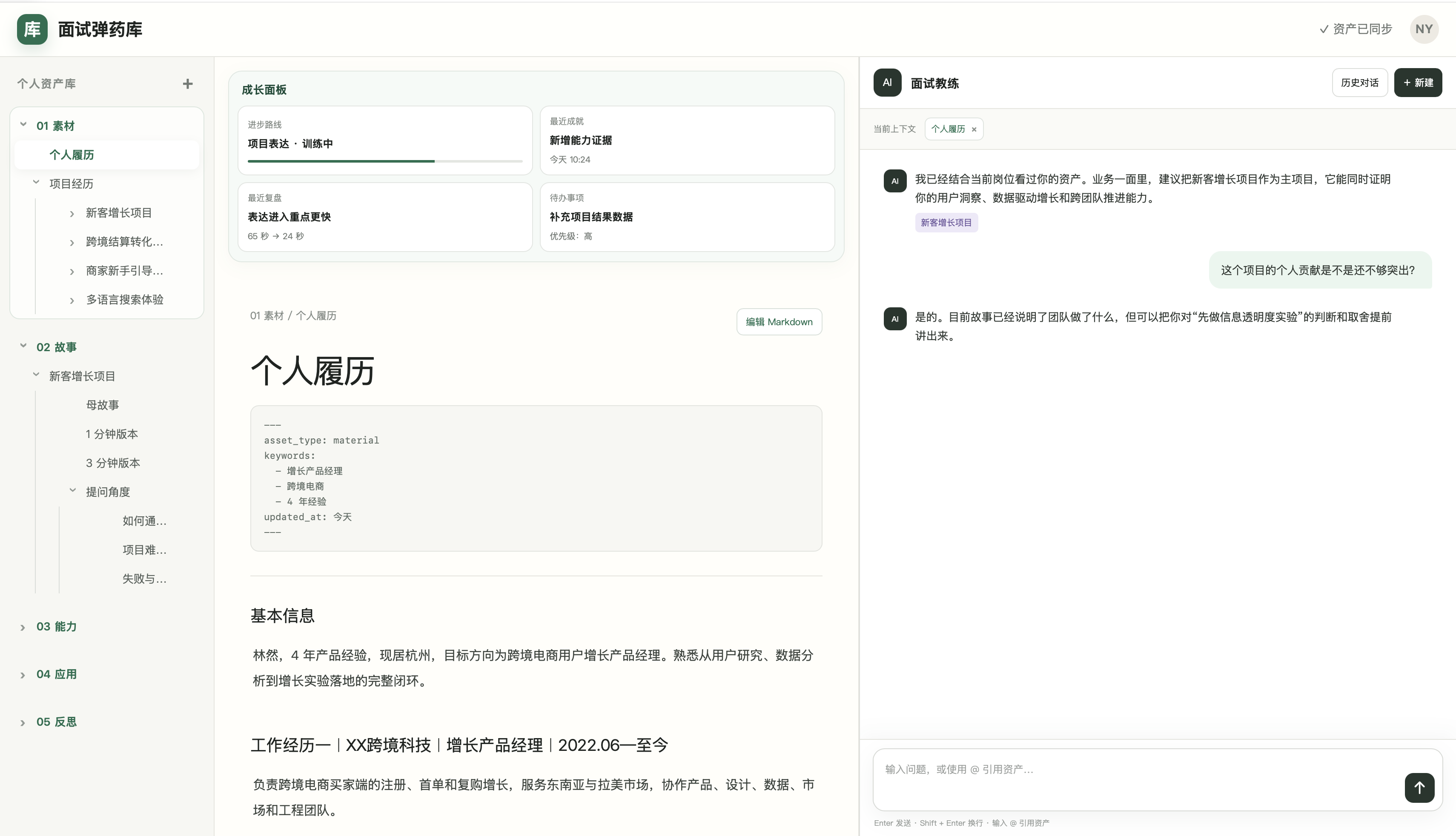Click the 个人资产库 sidebar heading
The image size is (1456, 836).
46,84
